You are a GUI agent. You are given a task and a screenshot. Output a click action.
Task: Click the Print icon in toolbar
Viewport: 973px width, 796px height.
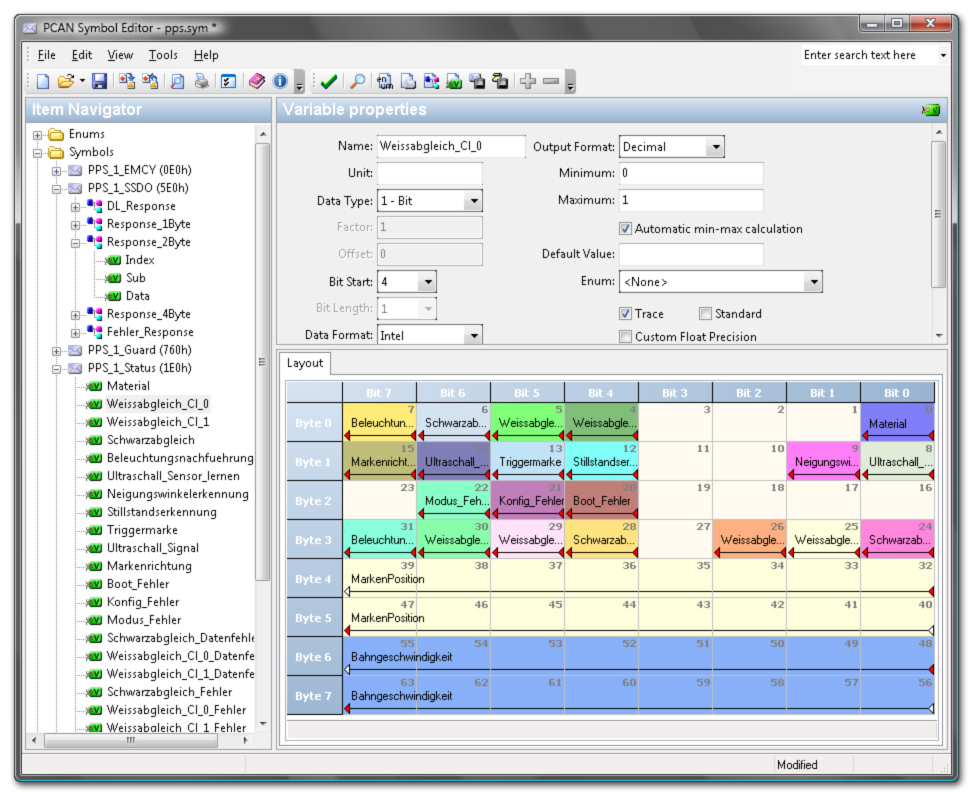[x=202, y=82]
